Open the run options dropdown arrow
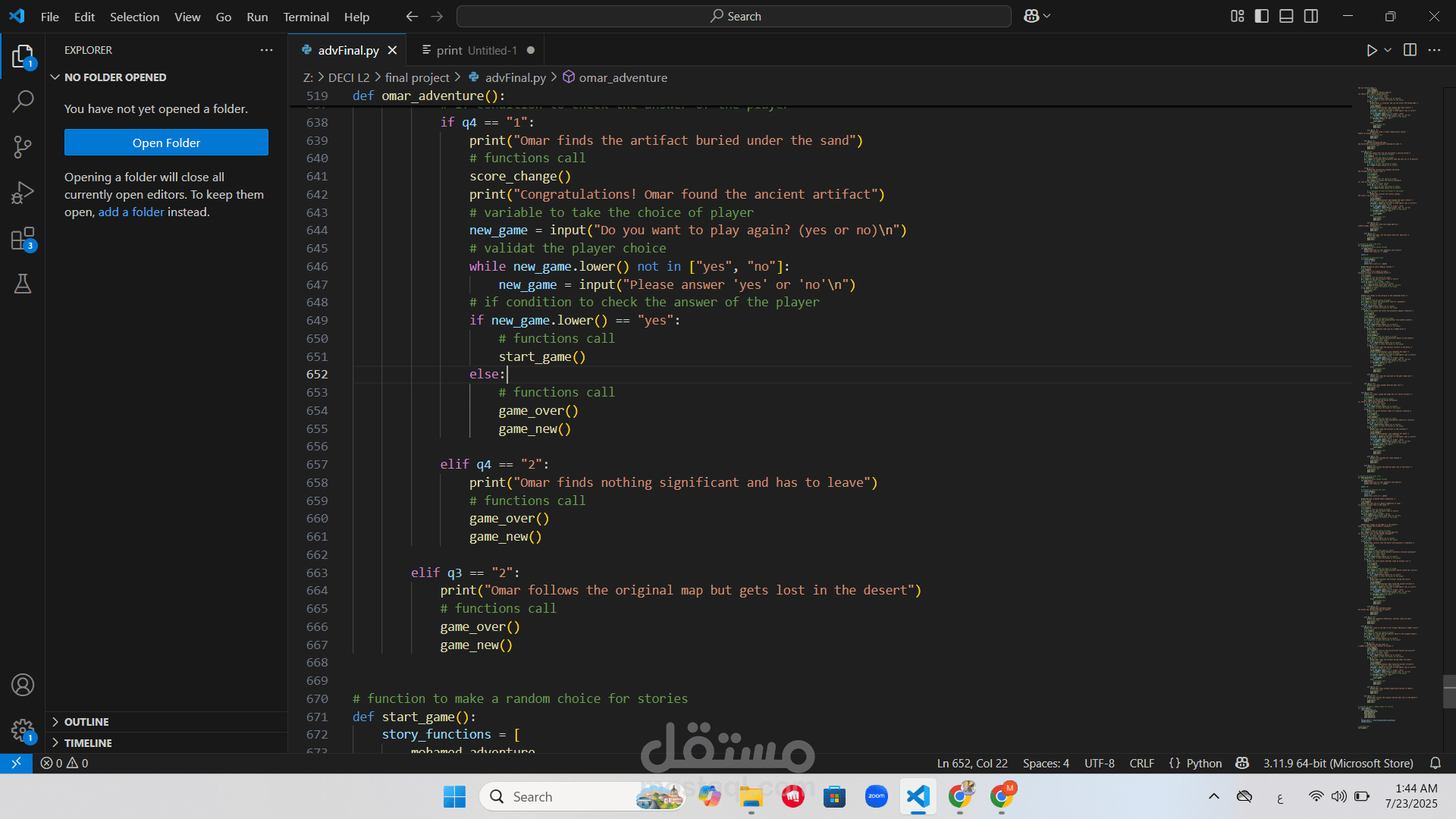The width and height of the screenshot is (1456, 819). [1388, 50]
